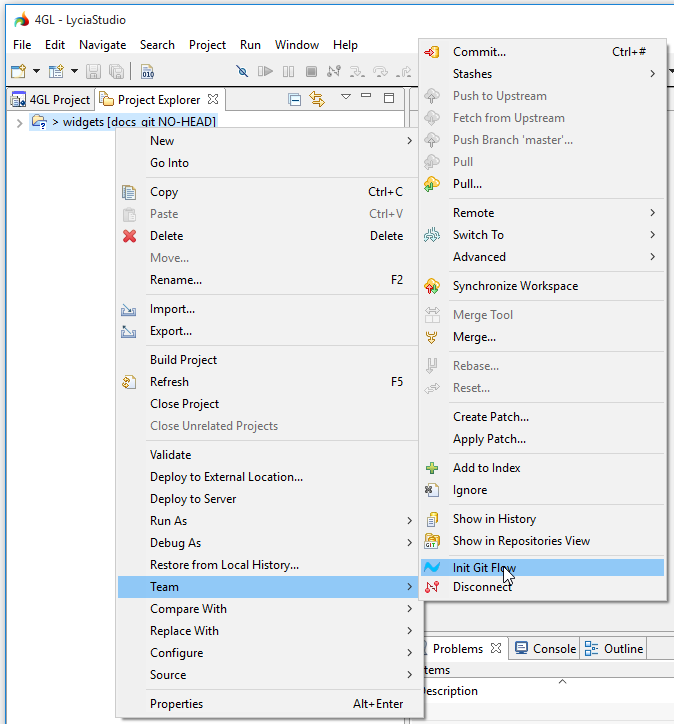
Task: Switch to the 4GL Project tab
Action: tap(50, 100)
